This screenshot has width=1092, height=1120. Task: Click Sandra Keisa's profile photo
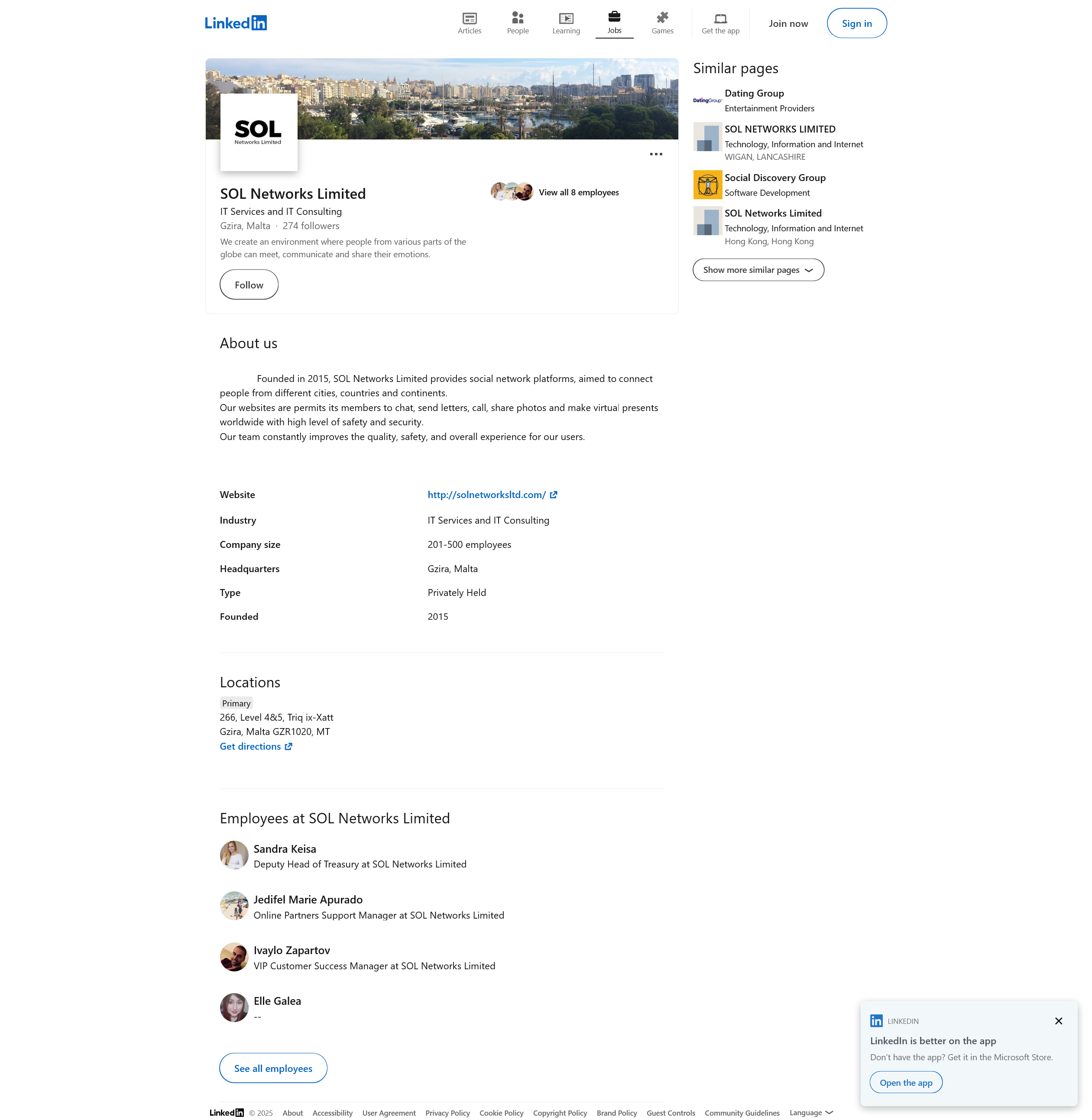coord(234,856)
